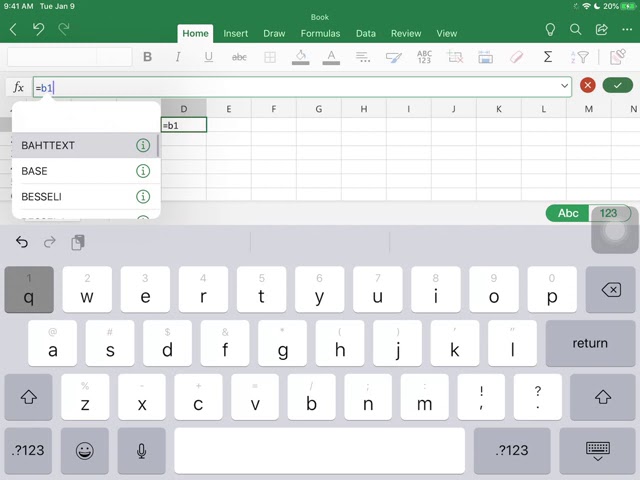
Task: Toggle Strikethrough formatting
Action: point(239,57)
